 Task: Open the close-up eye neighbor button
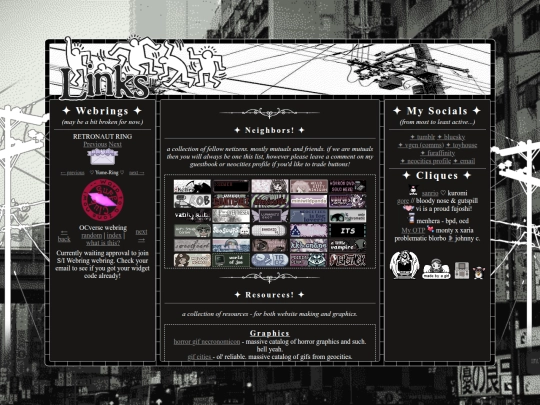[x=270, y=246]
